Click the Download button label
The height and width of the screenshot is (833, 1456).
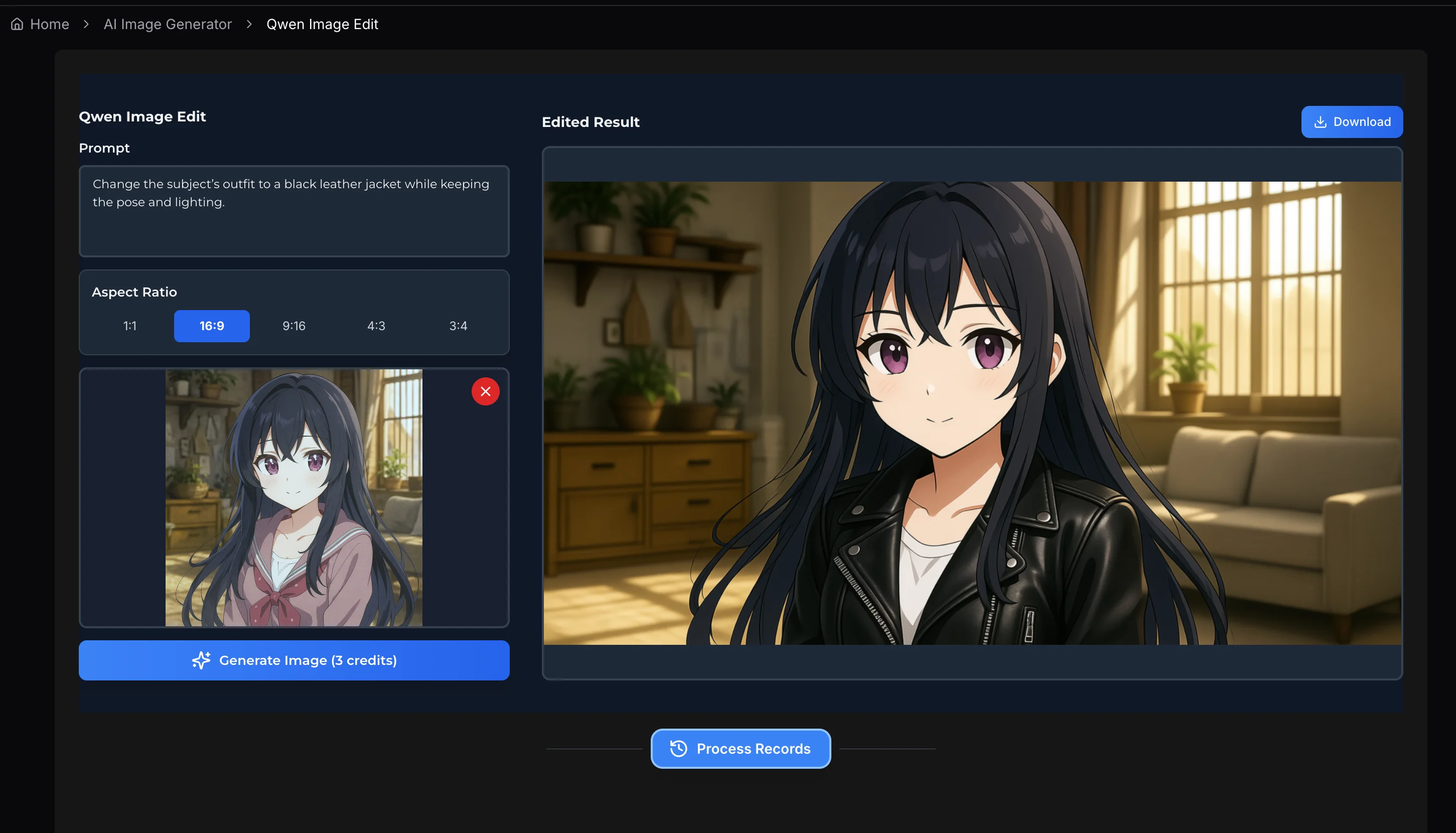point(1362,122)
